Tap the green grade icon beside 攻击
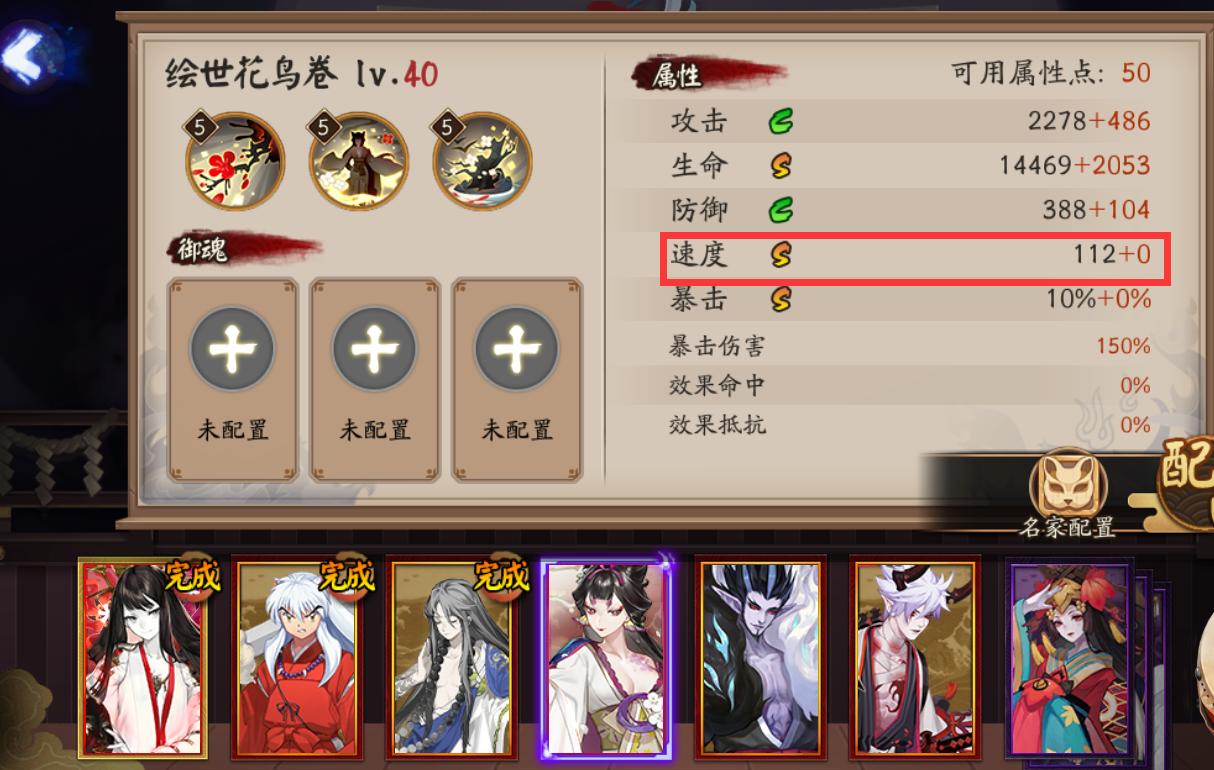 click(781, 122)
